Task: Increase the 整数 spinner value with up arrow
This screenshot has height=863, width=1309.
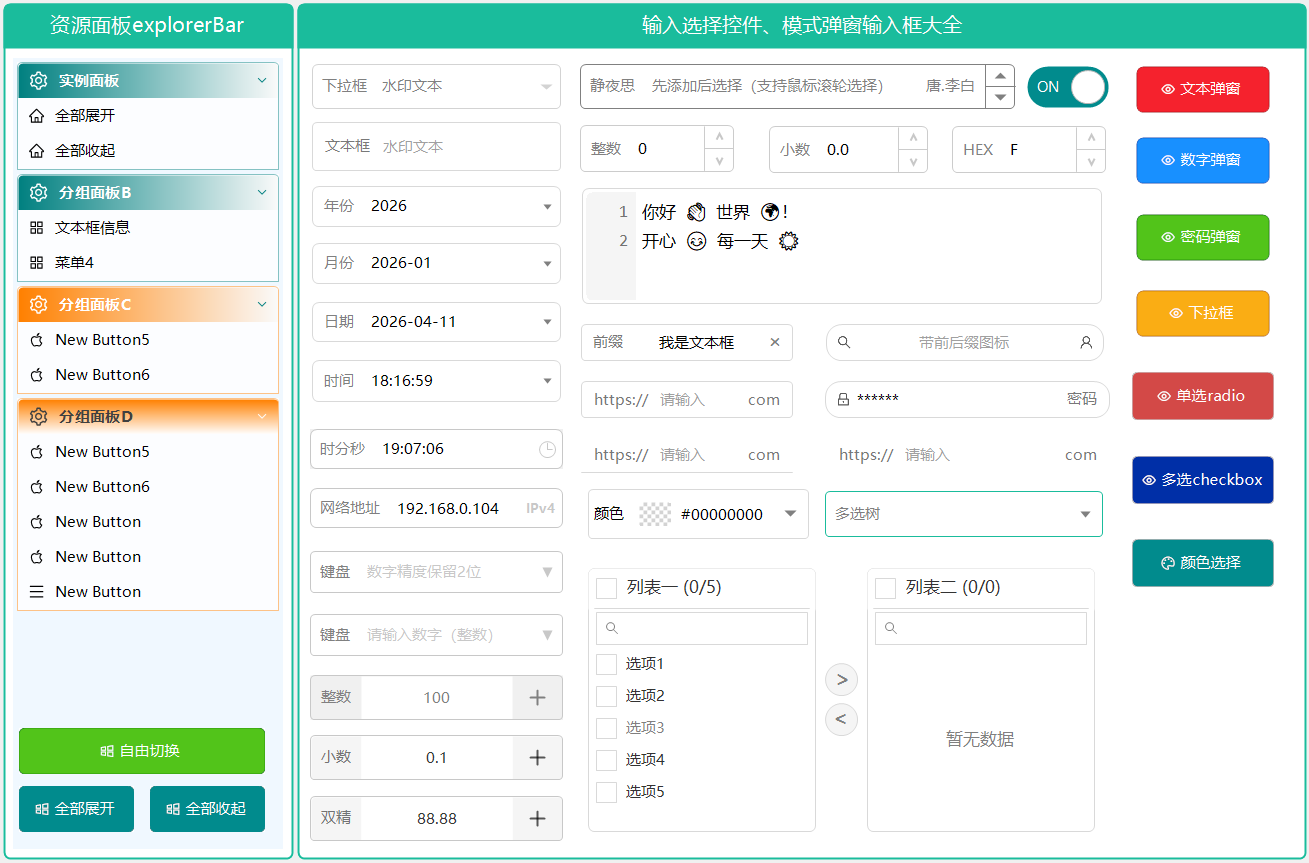Action: pos(719,138)
